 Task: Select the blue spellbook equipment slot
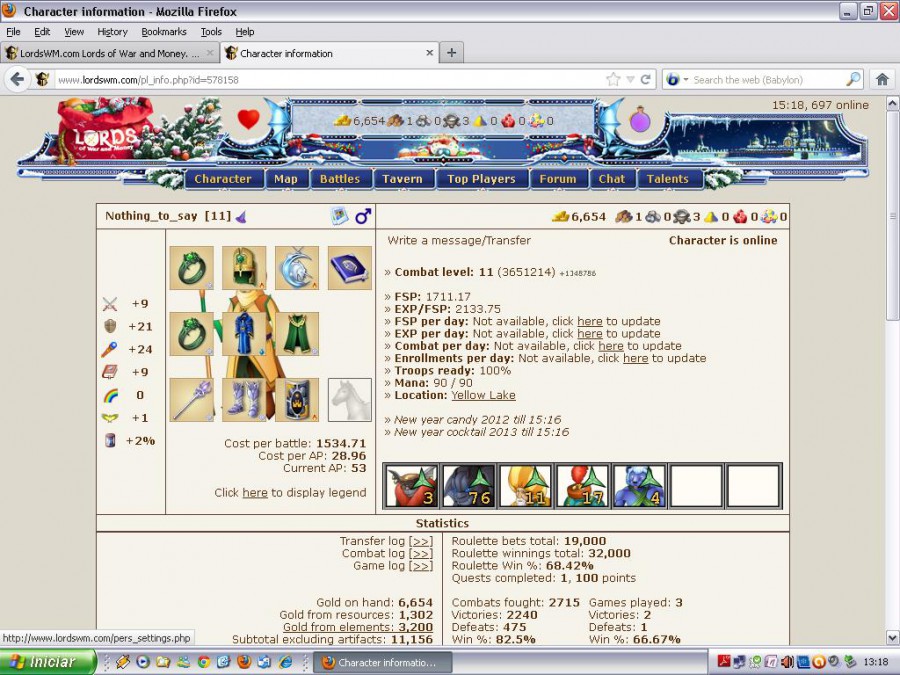pos(350,268)
